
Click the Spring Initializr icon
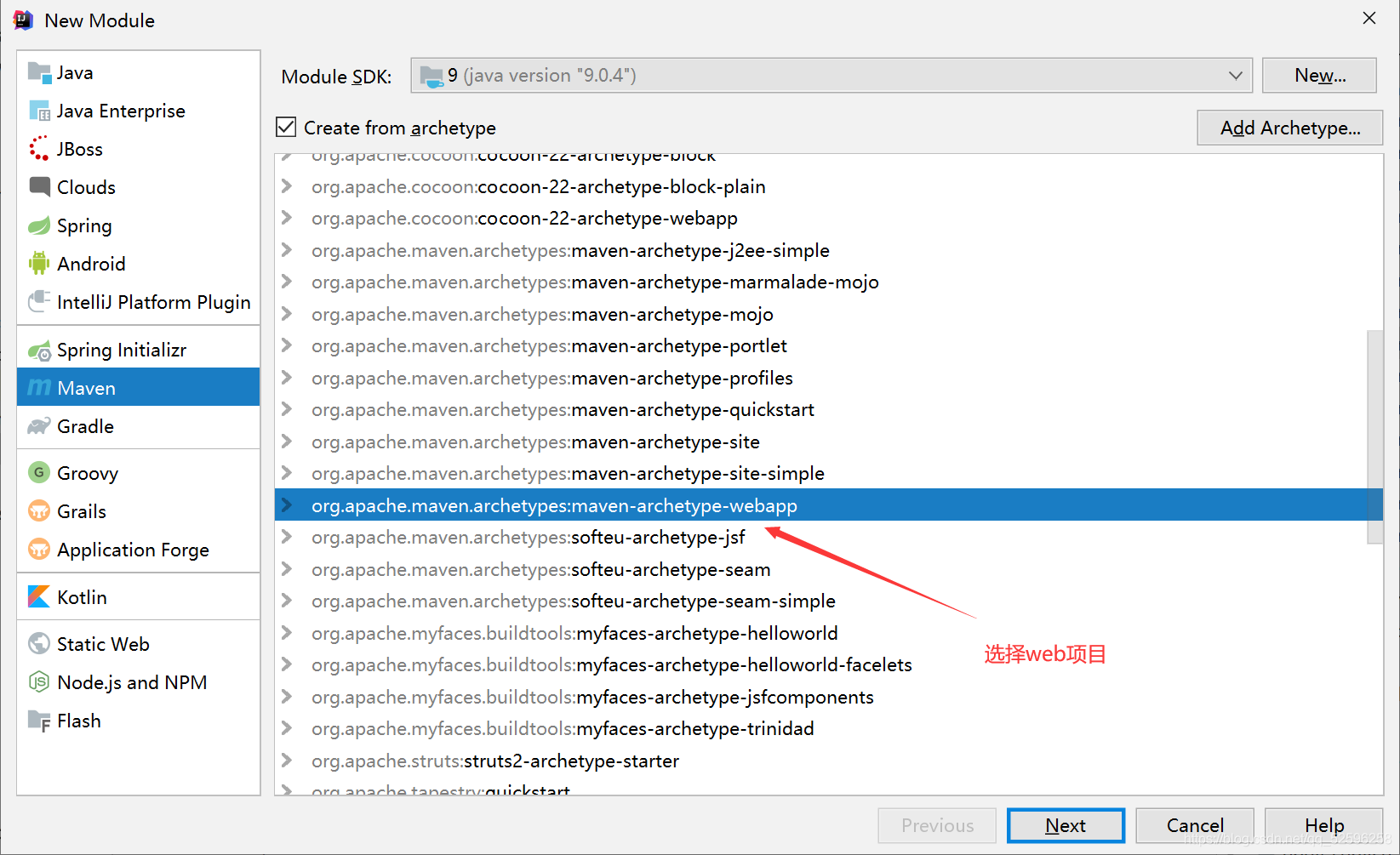(x=39, y=350)
